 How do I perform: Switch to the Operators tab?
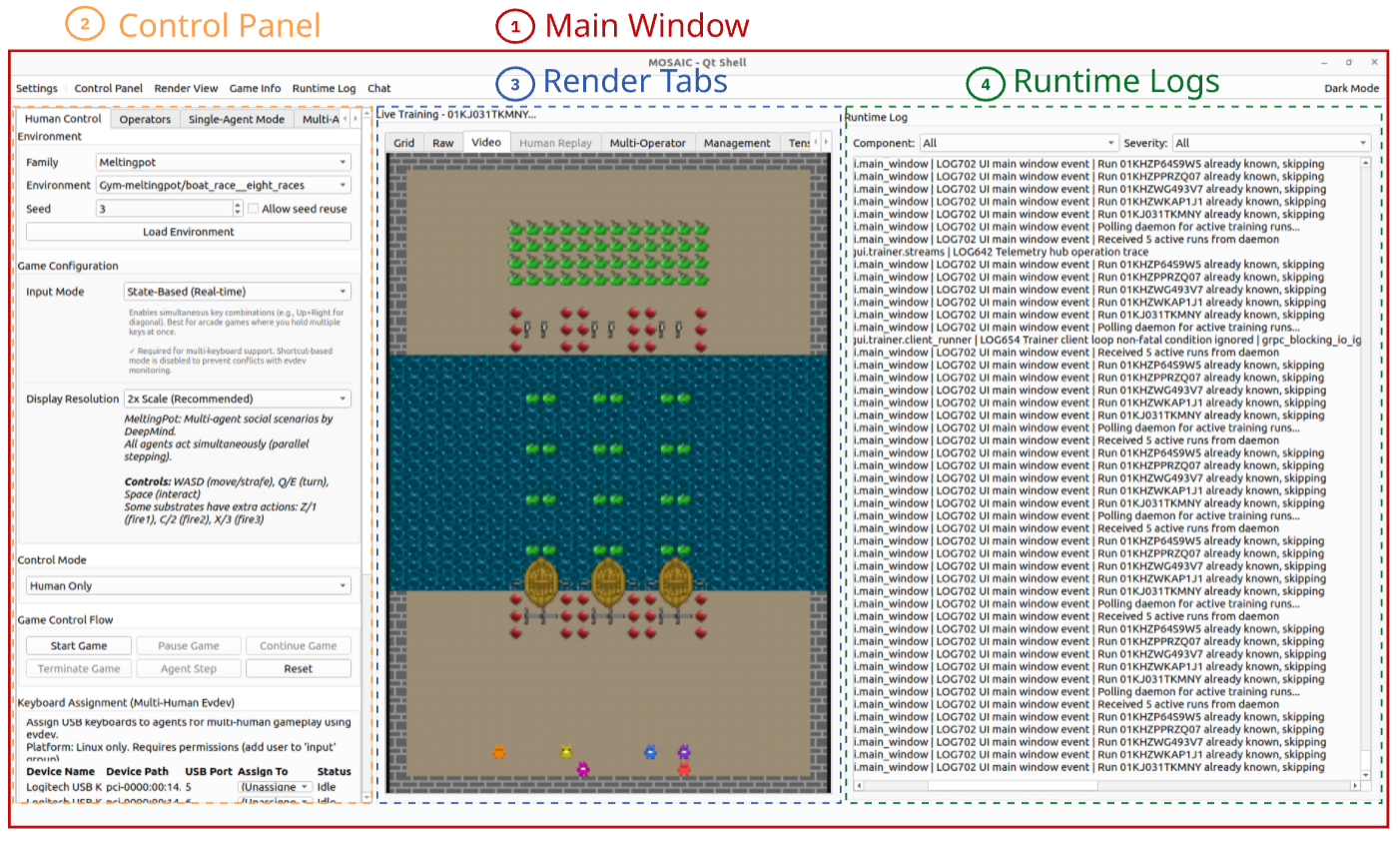tap(145, 119)
